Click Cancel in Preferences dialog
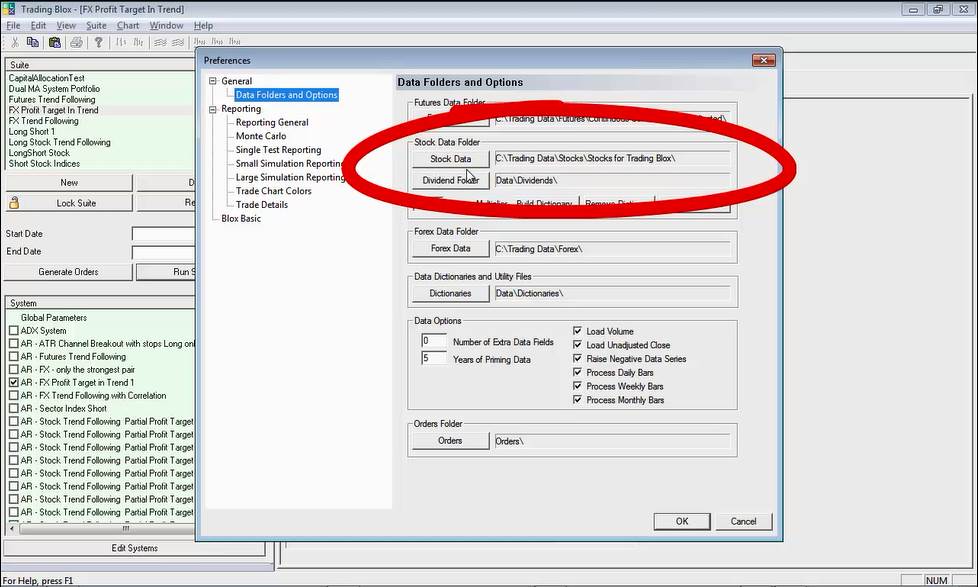This screenshot has height=587, width=978. [743, 522]
